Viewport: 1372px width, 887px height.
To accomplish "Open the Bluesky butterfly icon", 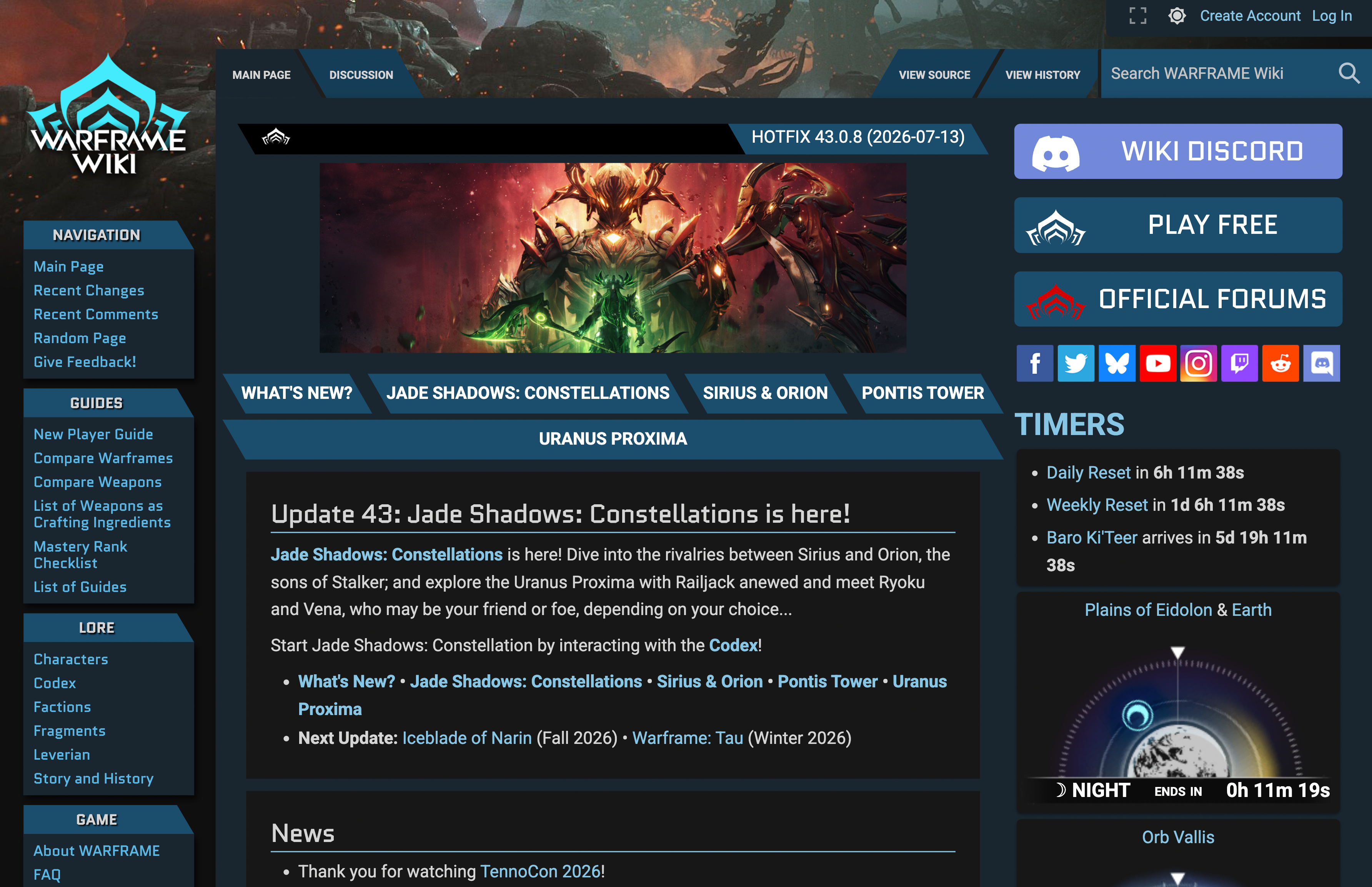I will [x=1117, y=363].
